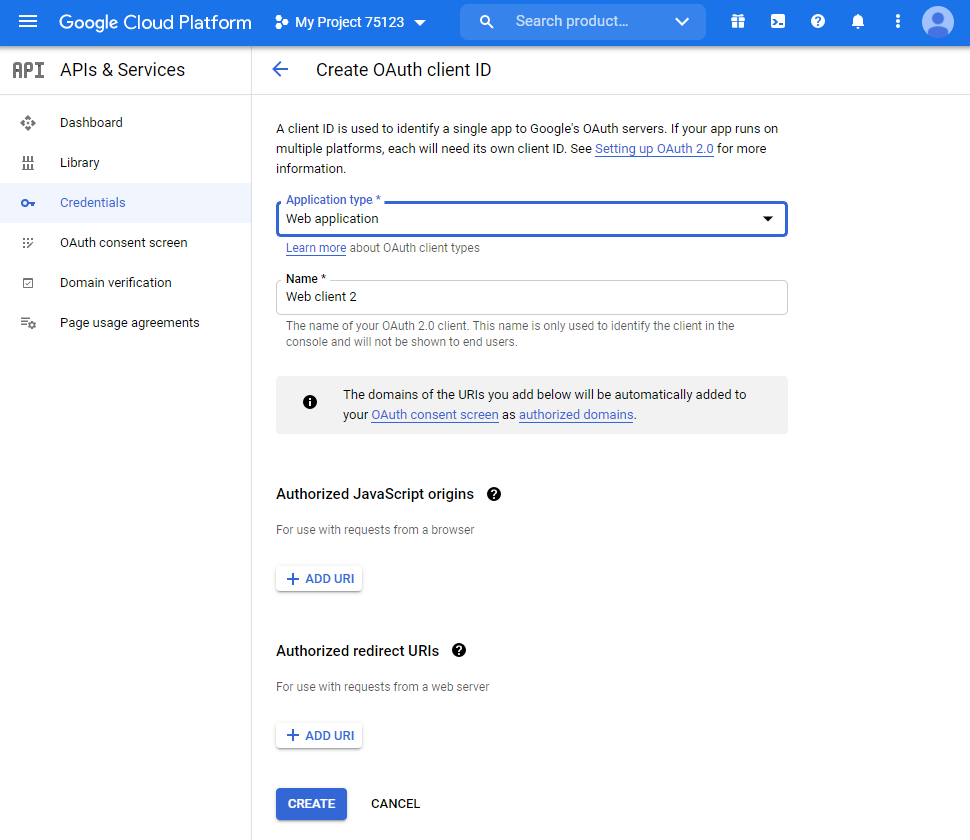Open the three-dot settings menu
This screenshot has width=970, height=840.
tap(898, 22)
